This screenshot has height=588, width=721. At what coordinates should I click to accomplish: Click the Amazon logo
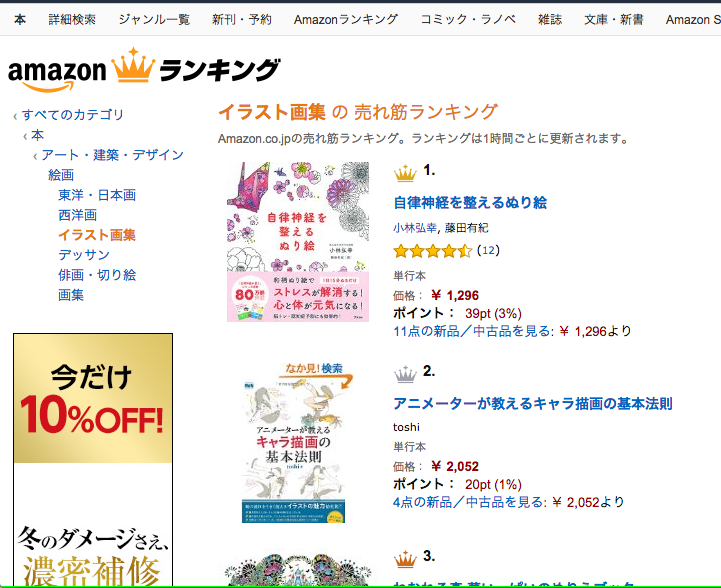pos(57,74)
